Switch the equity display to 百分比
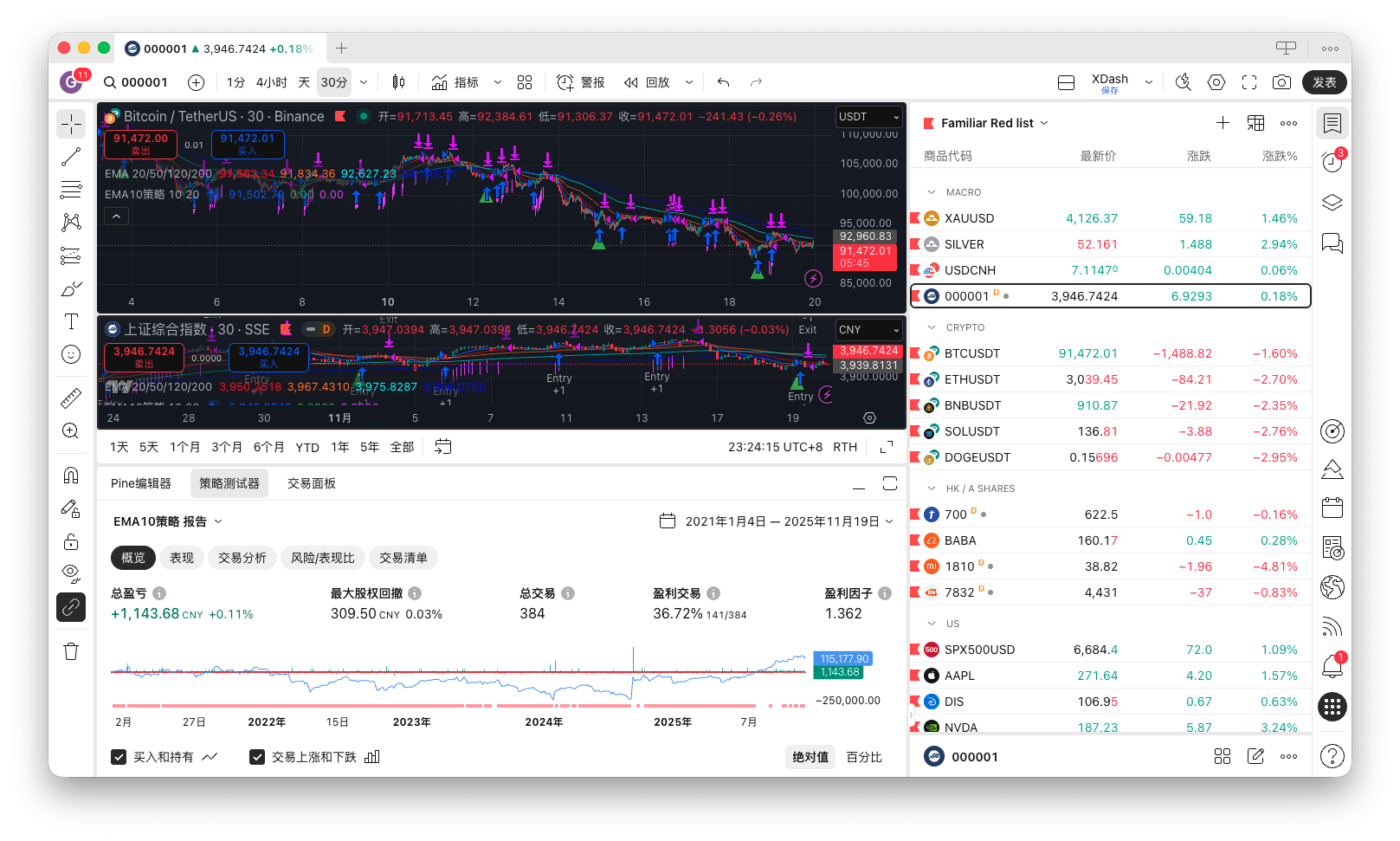Viewport: 1400px width, 841px height. [x=863, y=757]
